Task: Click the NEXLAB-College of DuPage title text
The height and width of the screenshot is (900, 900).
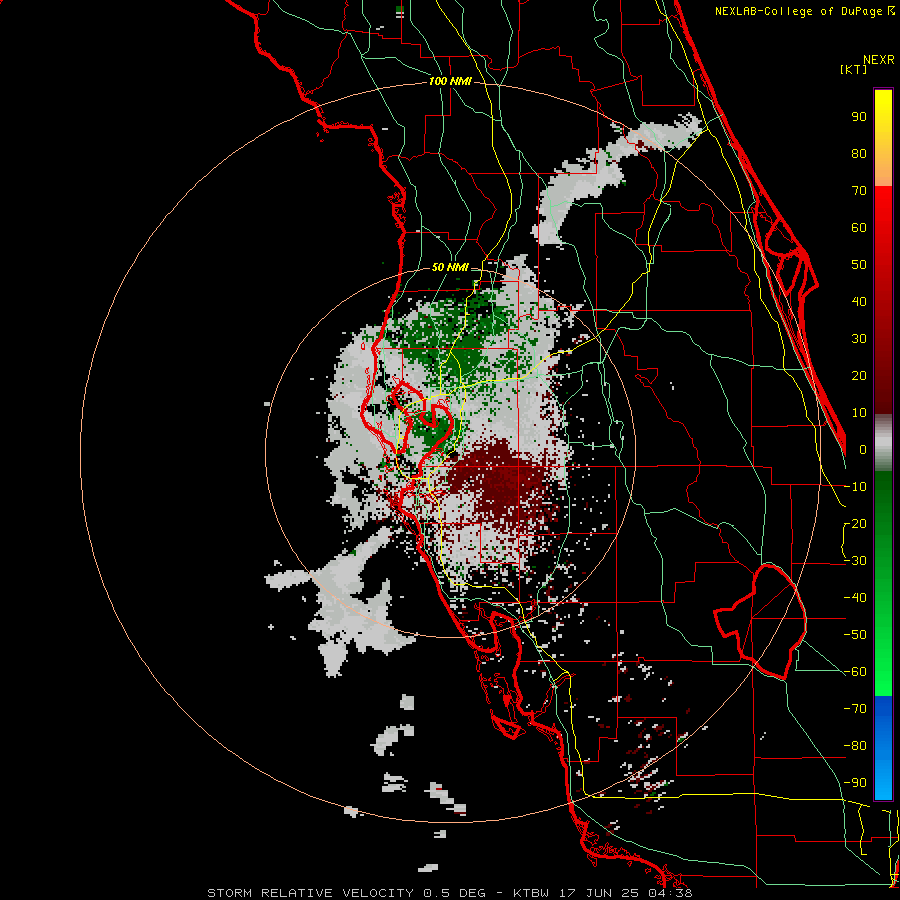Action: click(x=798, y=11)
